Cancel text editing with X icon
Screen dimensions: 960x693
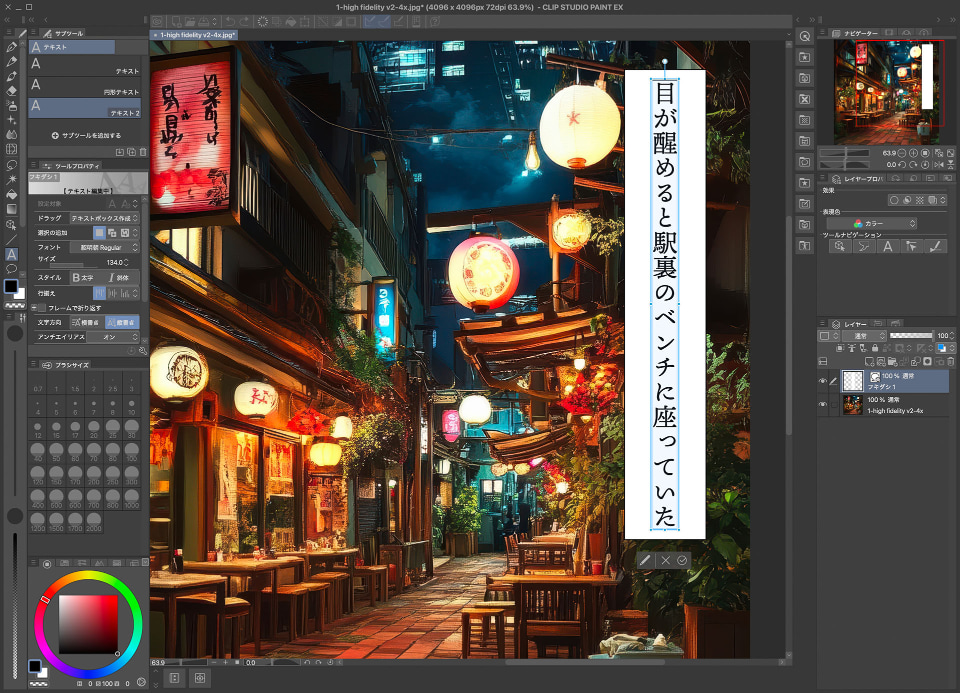pos(664,561)
